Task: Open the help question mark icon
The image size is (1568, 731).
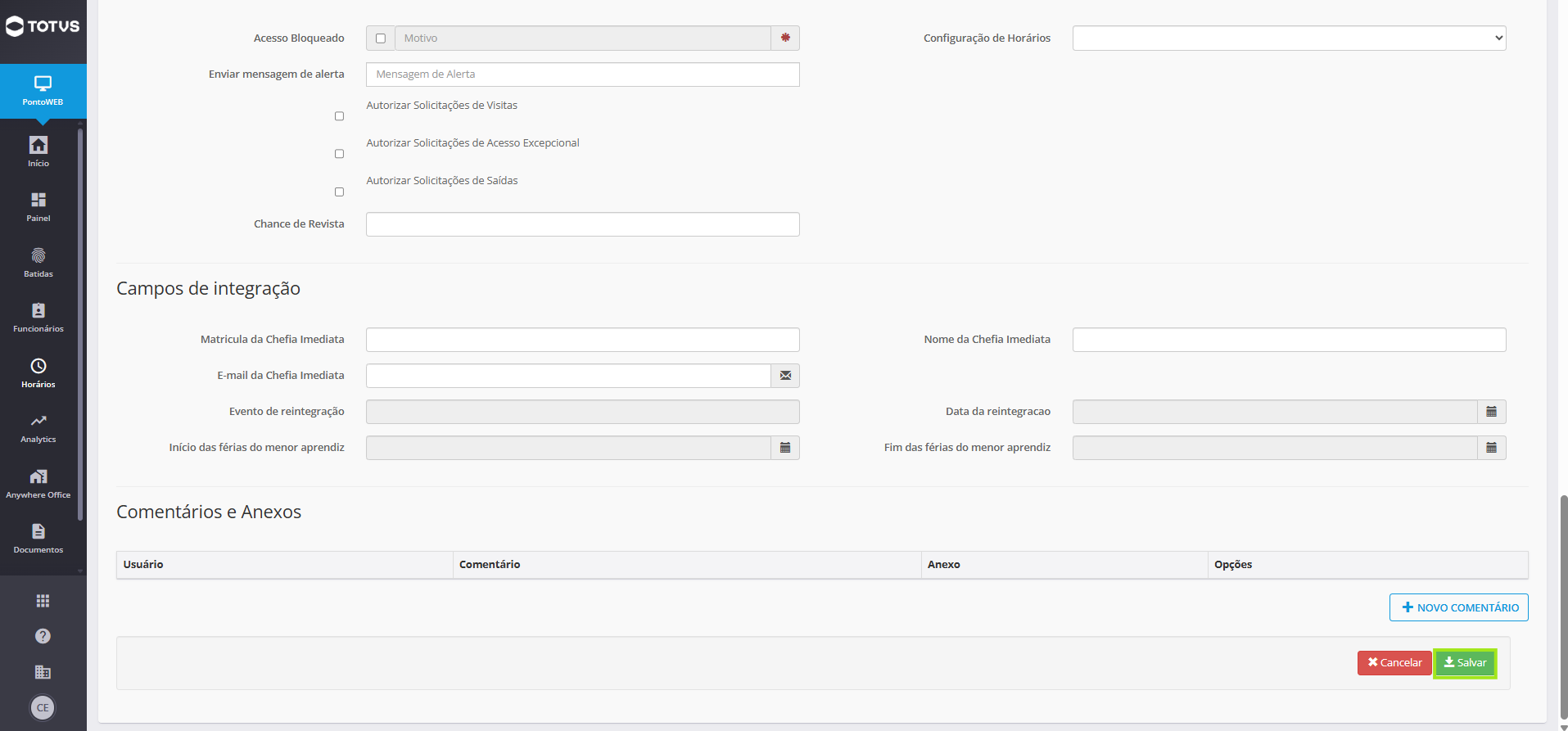Action: point(43,636)
